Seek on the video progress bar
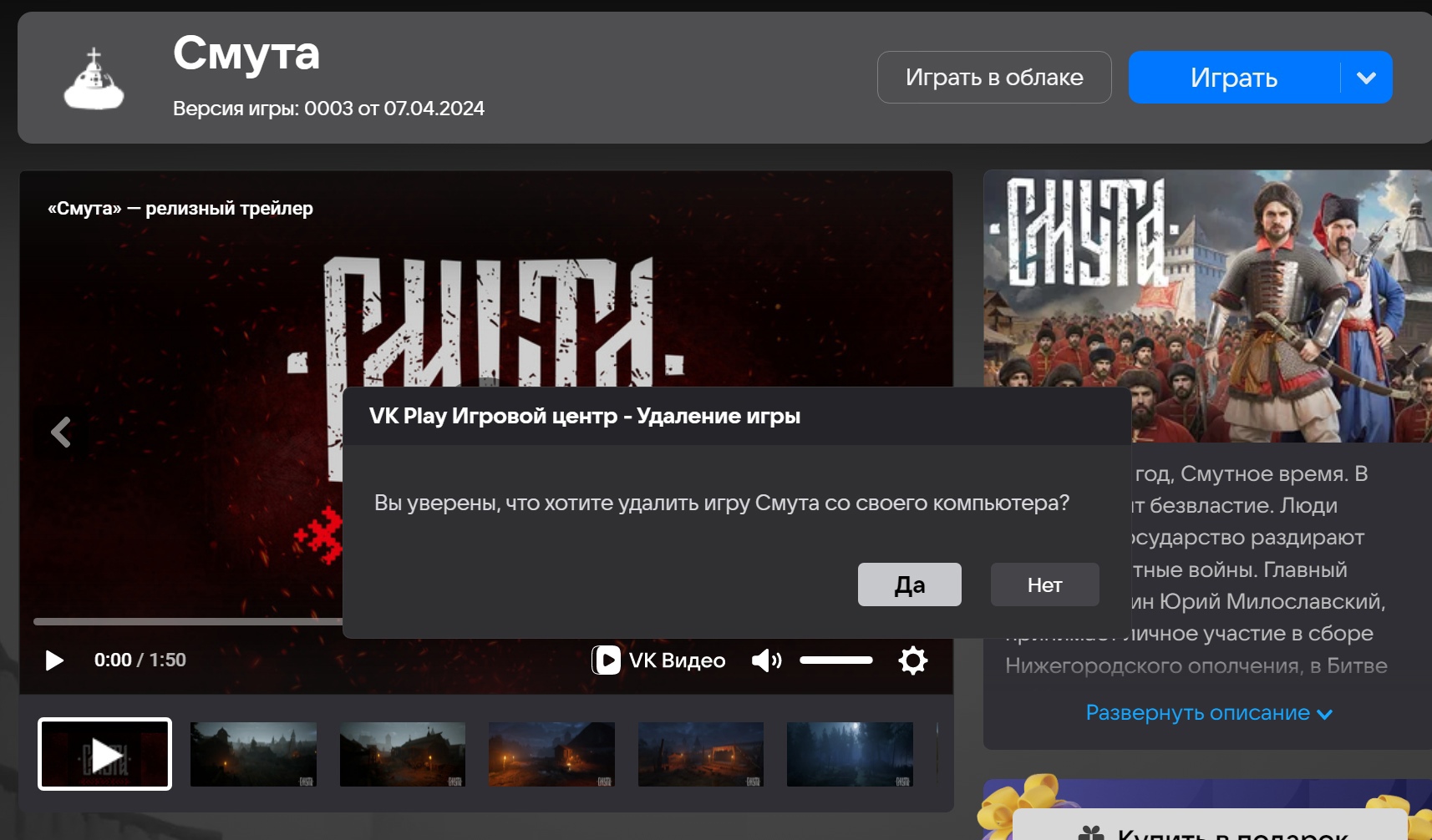 click(188, 621)
